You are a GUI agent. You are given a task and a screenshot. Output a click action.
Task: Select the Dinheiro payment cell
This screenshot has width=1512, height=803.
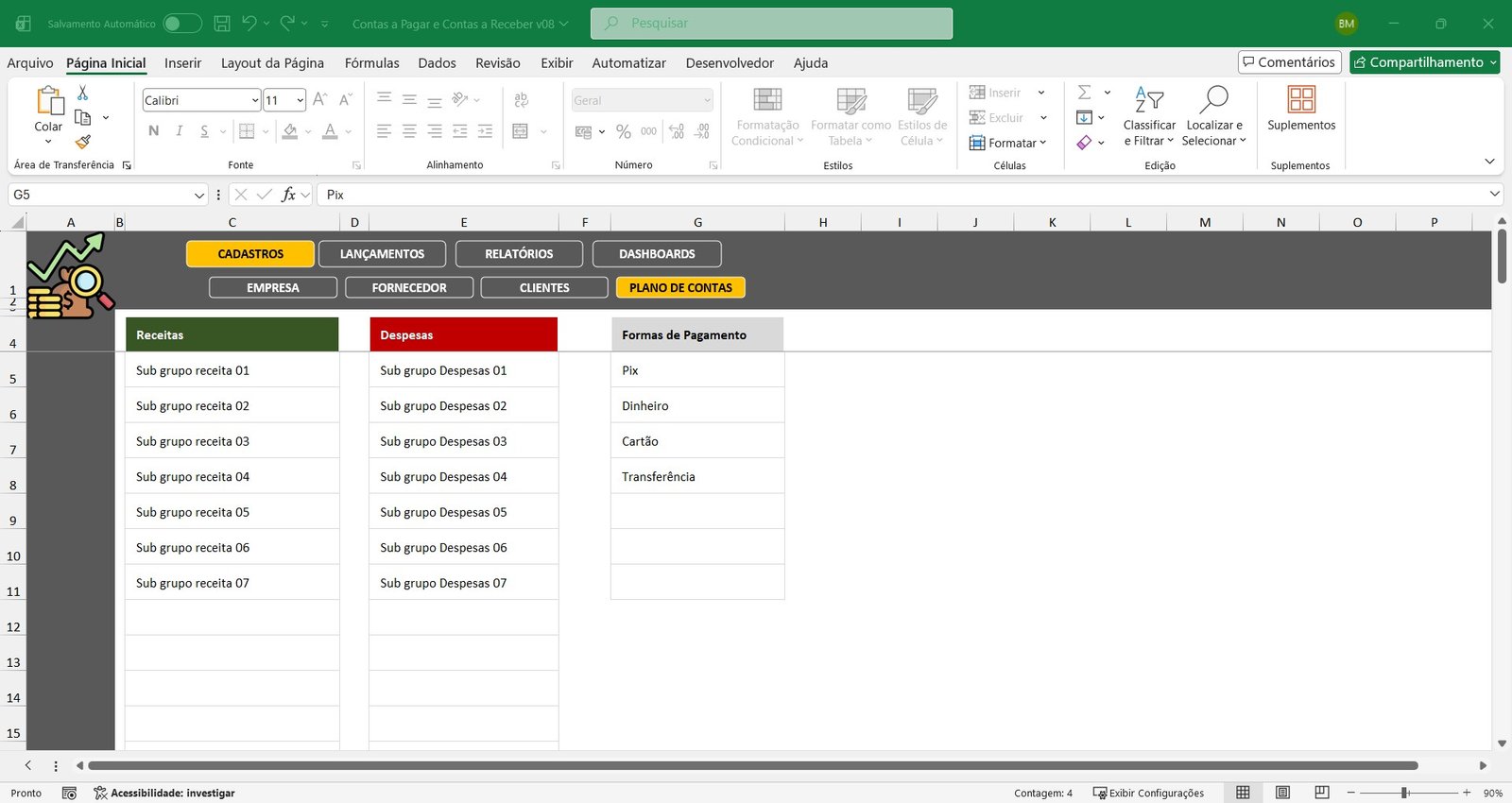(x=697, y=406)
